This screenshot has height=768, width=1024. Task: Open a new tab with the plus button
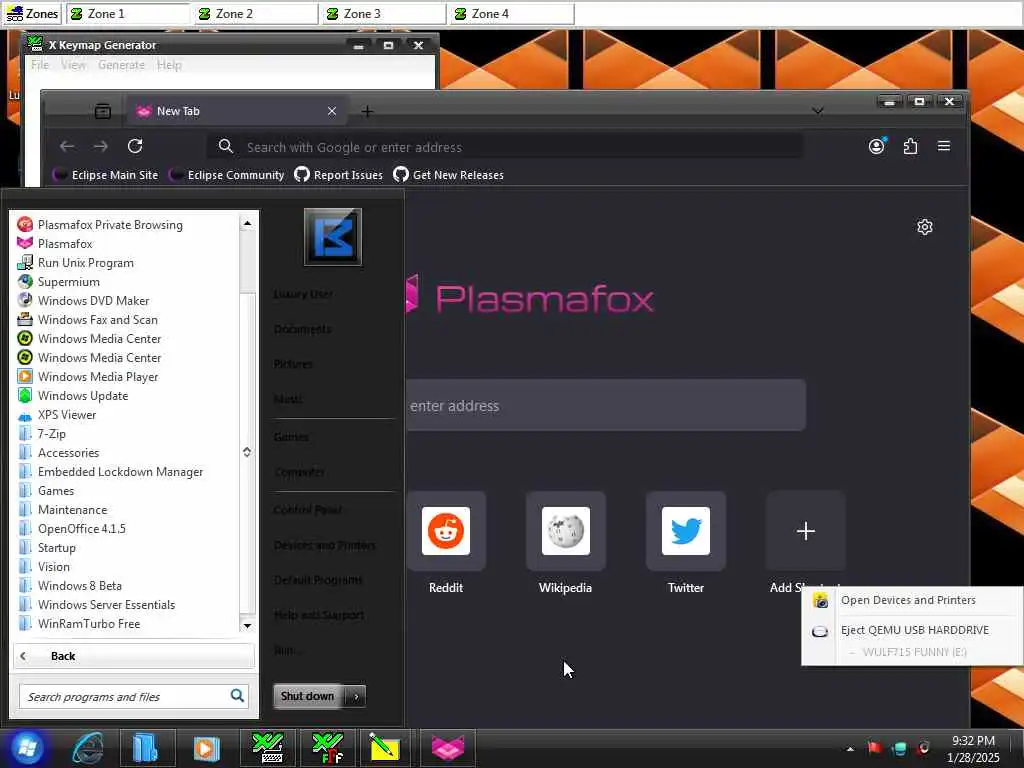point(367,112)
